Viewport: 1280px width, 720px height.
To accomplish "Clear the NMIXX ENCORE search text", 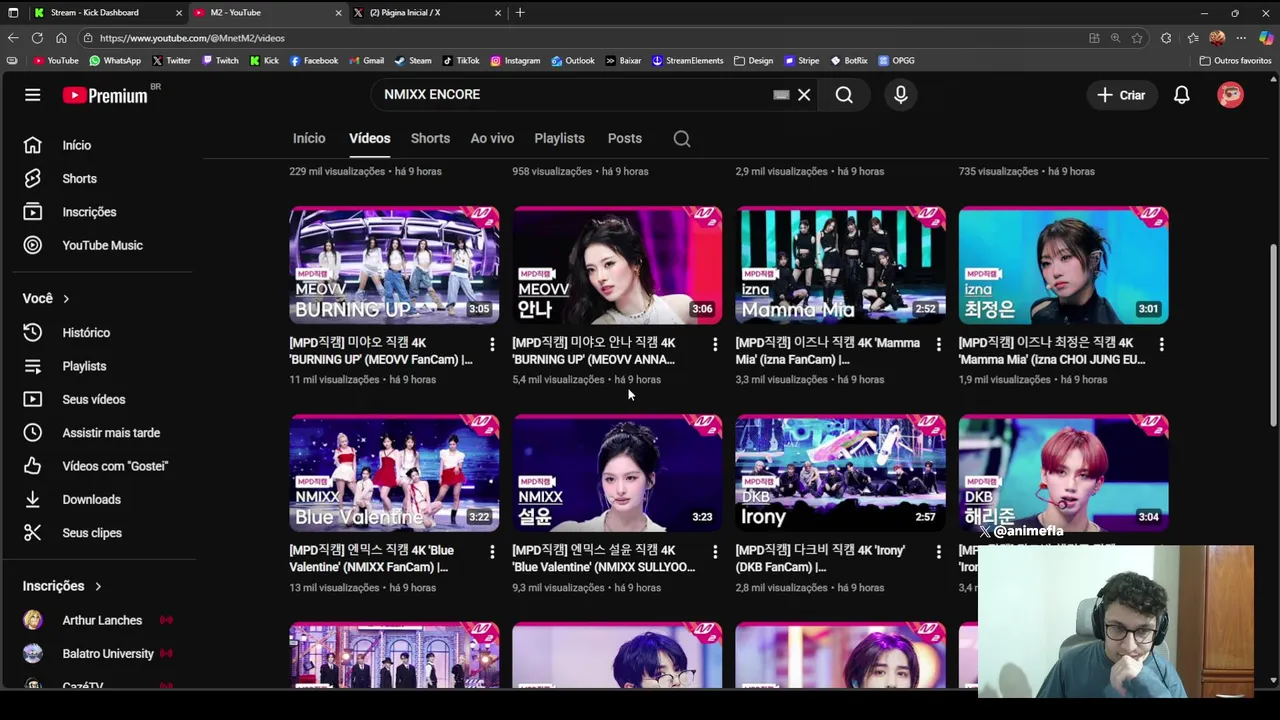I will coord(804,95).
